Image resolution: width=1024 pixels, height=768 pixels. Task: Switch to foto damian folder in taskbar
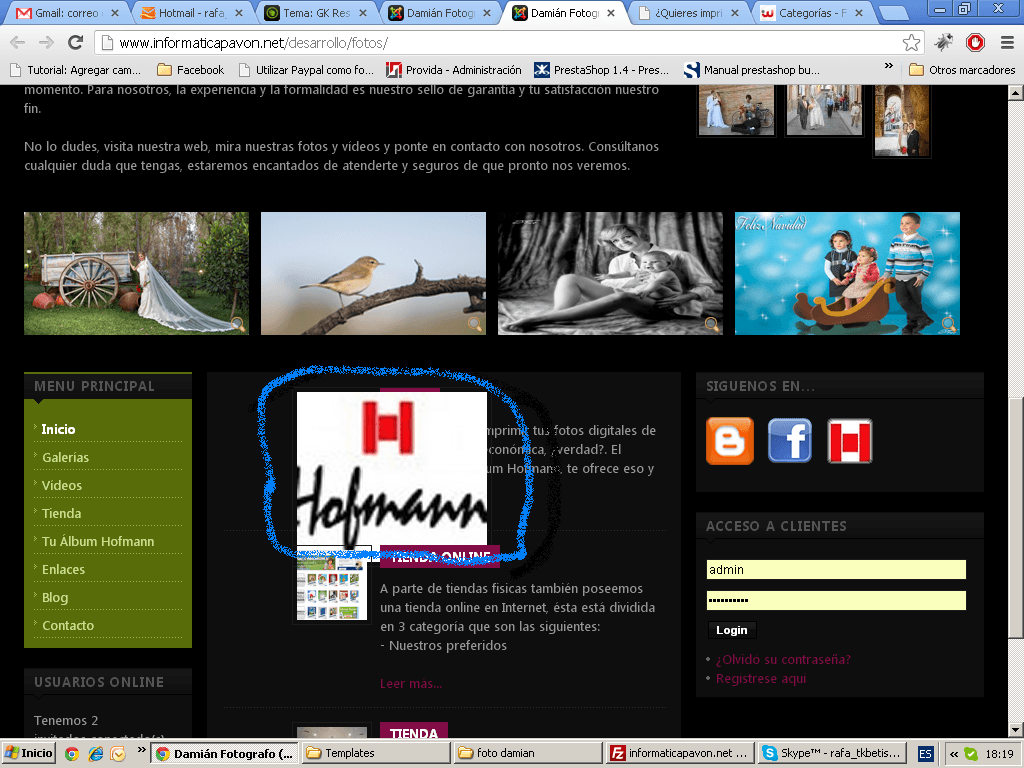(x=528, y=753)
